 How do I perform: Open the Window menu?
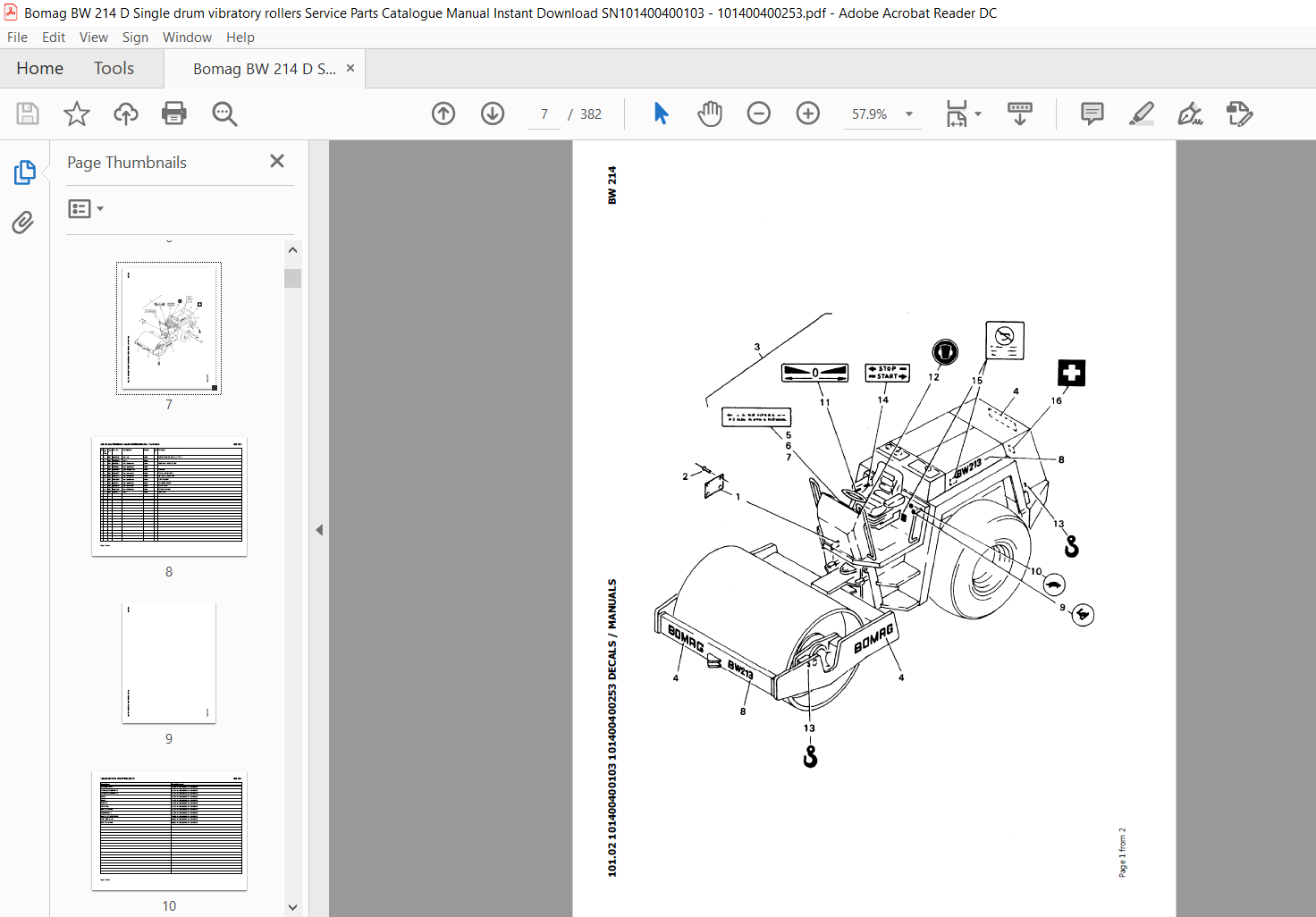[x=187, y=38]
